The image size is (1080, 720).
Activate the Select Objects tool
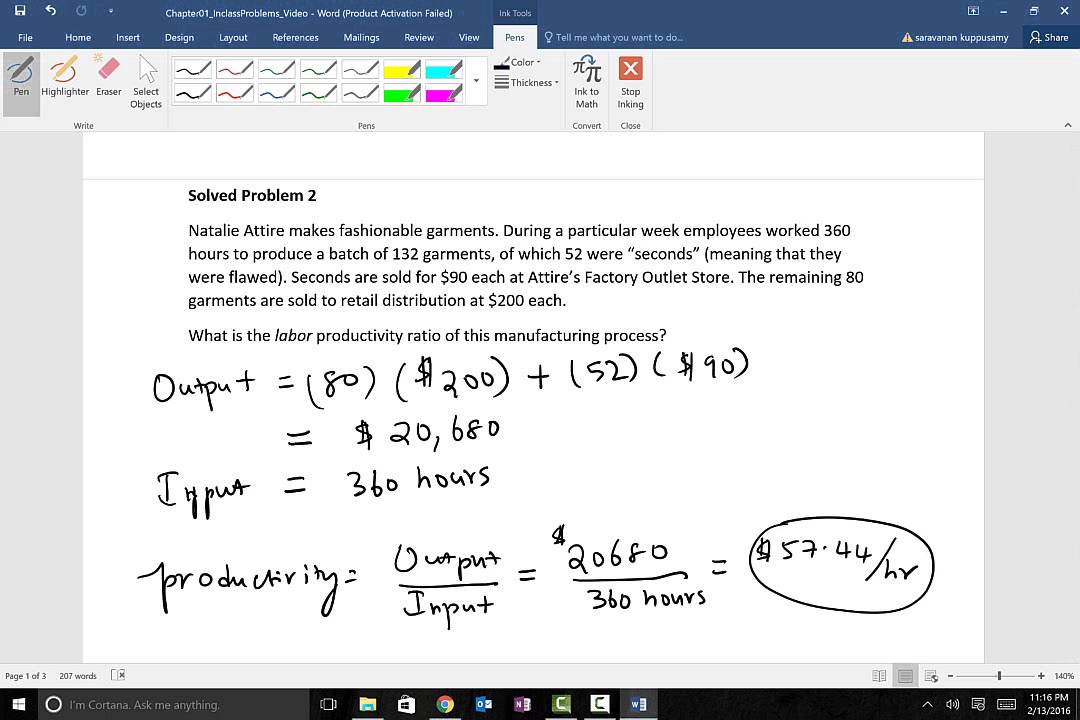(146, 83)
